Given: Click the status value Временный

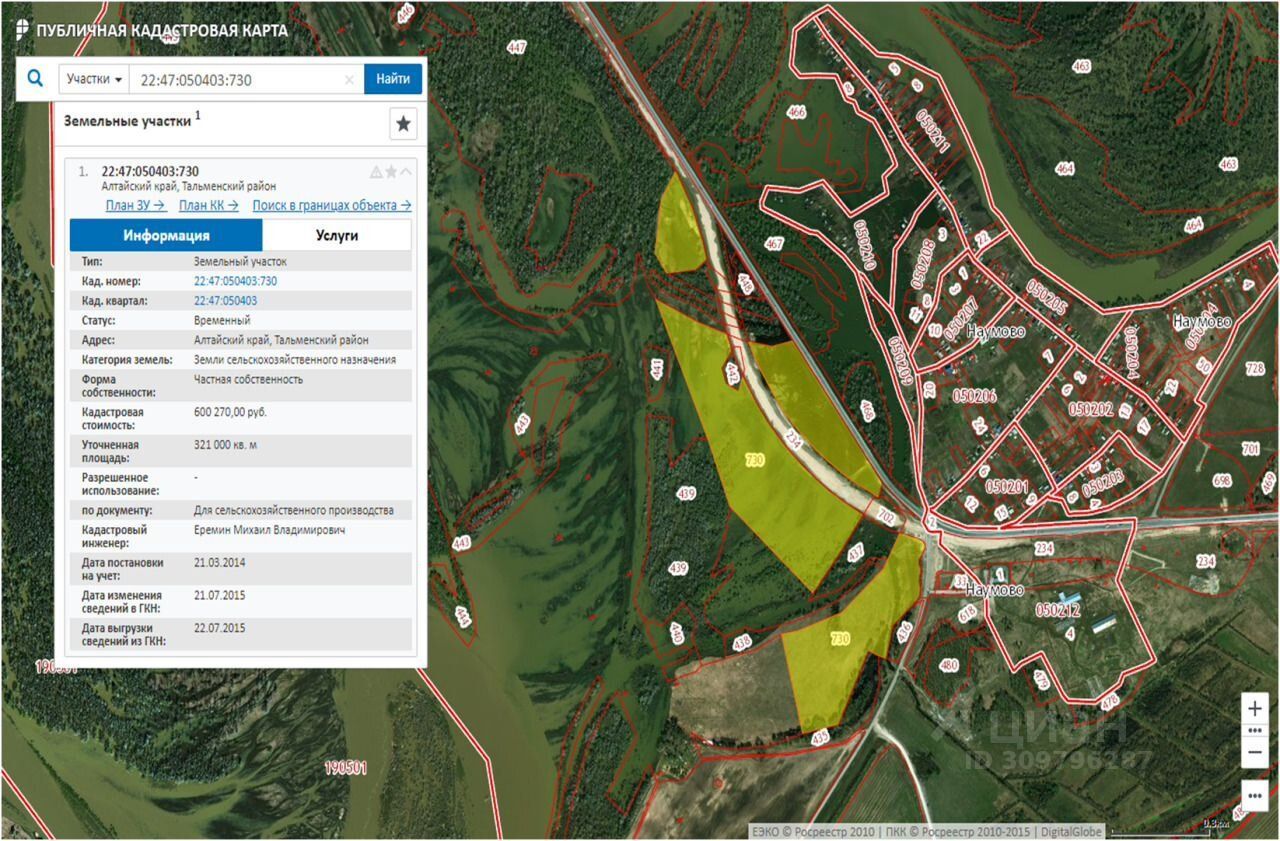Looking at the screenshot, I should click(222, 321).
